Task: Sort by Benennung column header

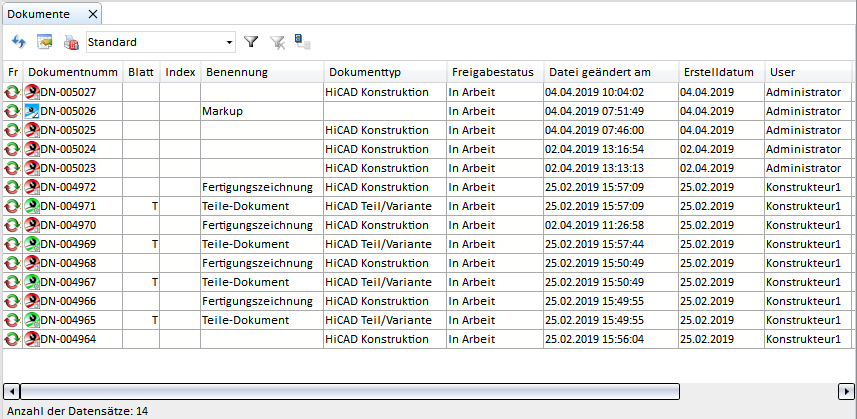Action: click(262, 72)
